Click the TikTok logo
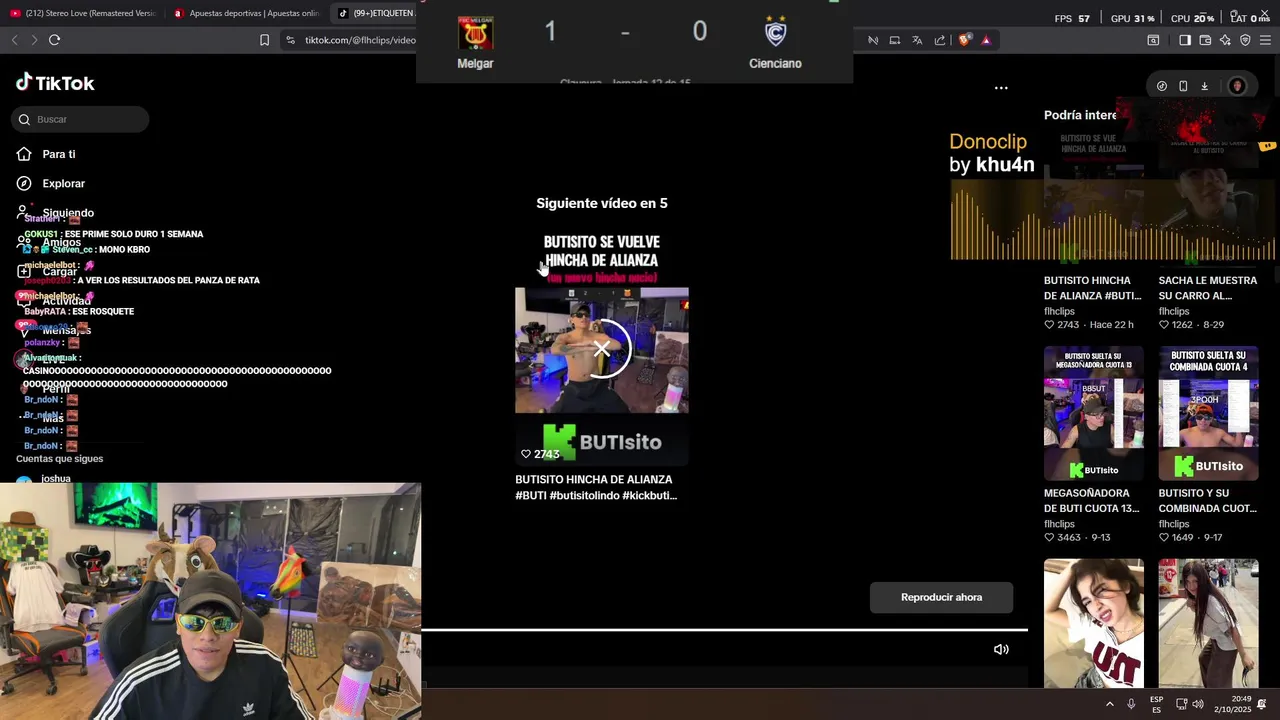 pyautogui.click(x=56, y=83)
